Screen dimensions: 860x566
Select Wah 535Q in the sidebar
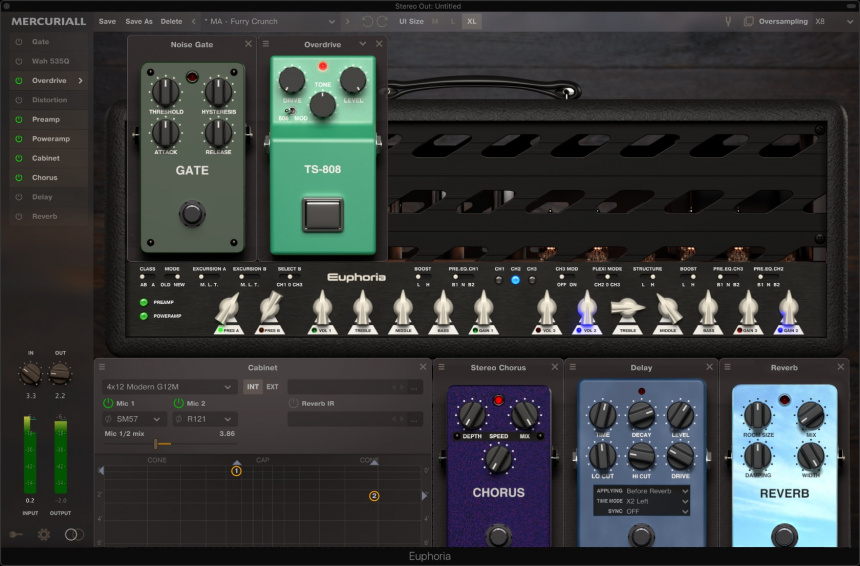(x=49, y=61)
